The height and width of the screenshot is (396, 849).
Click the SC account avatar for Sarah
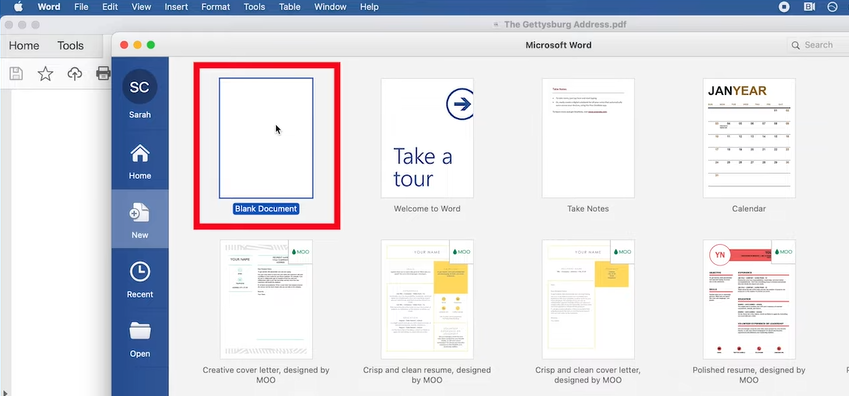point(140,87)
